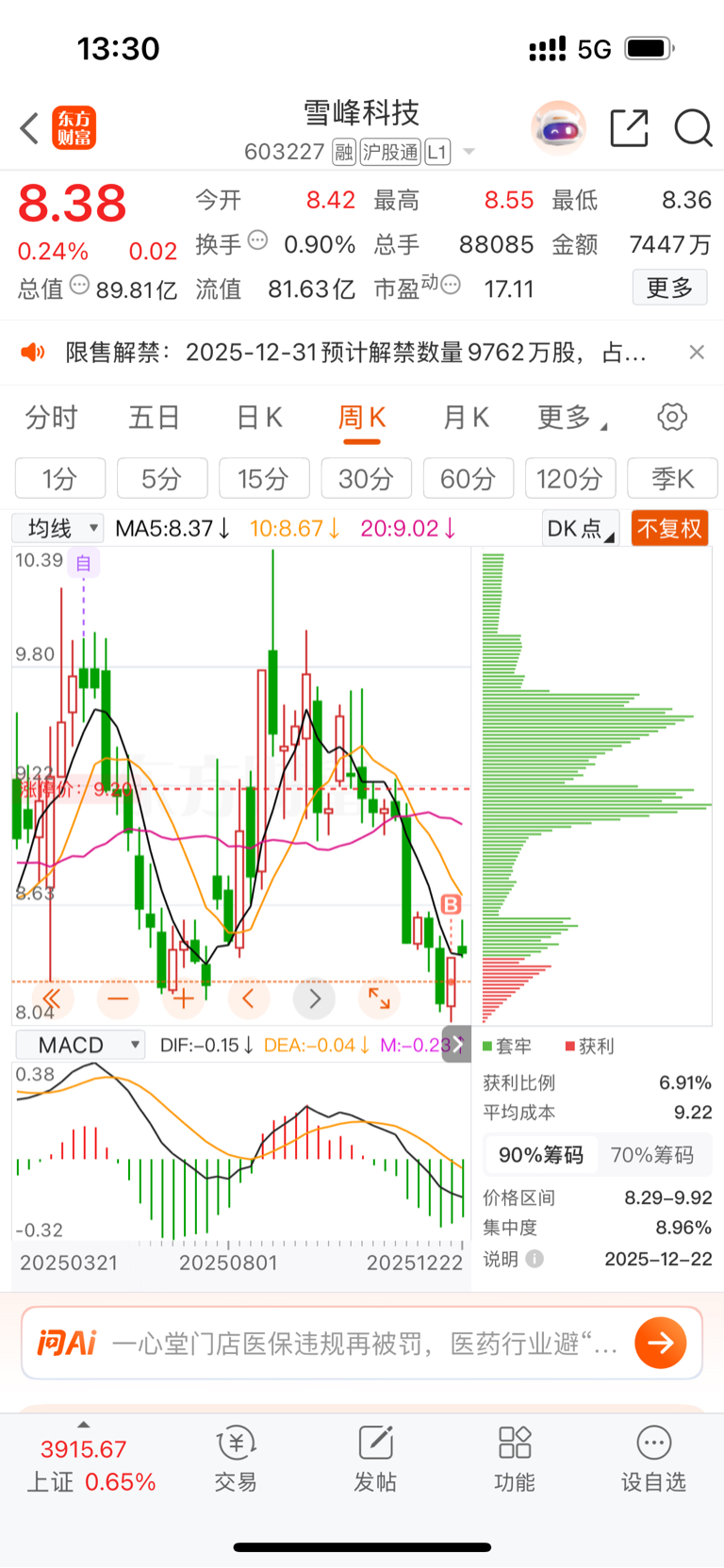Screen dimensions: 724x1568
Task: Select 季K period button
Action: coord(673,478)
